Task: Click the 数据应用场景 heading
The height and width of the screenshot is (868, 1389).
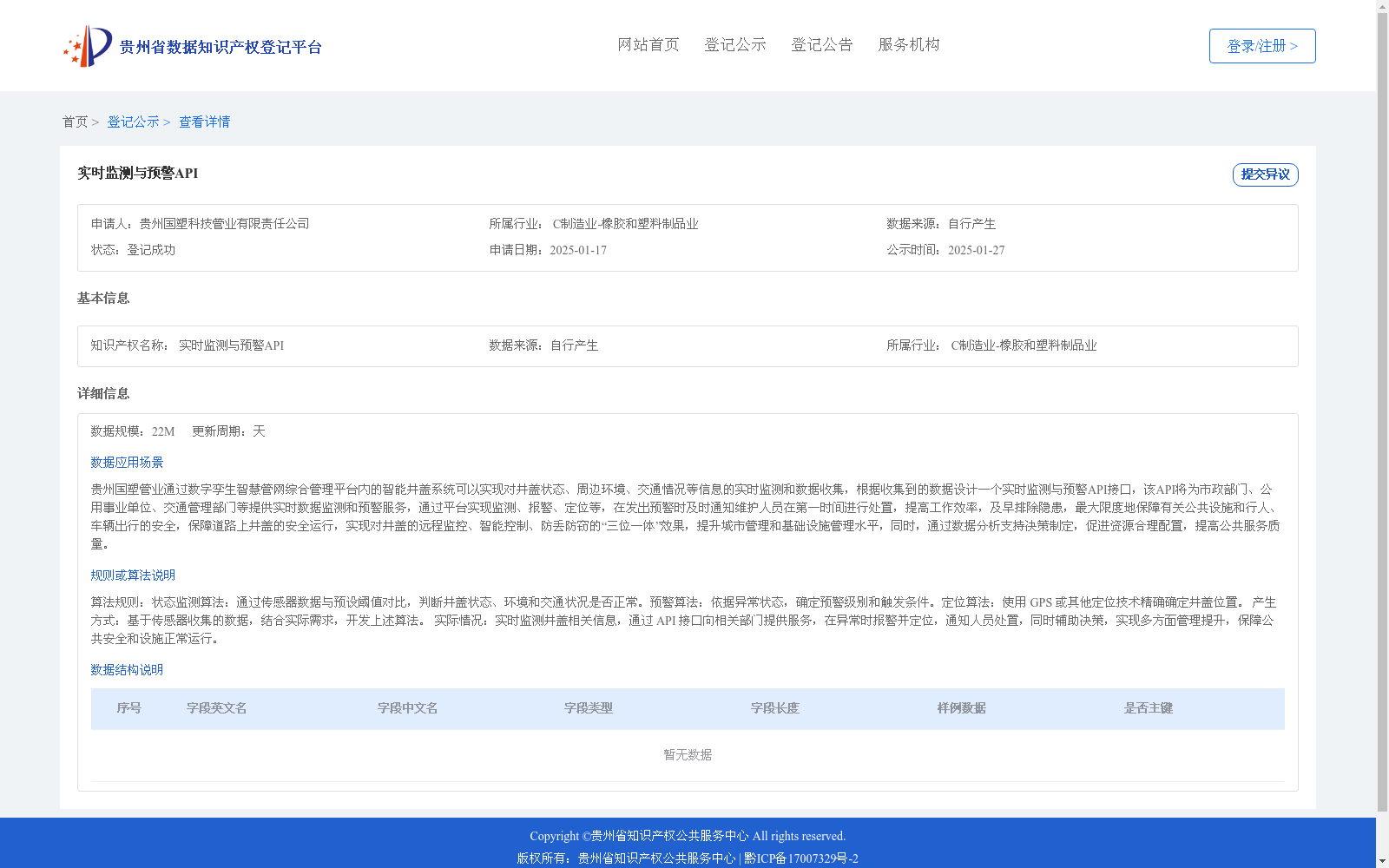Action: pos(127,463)
